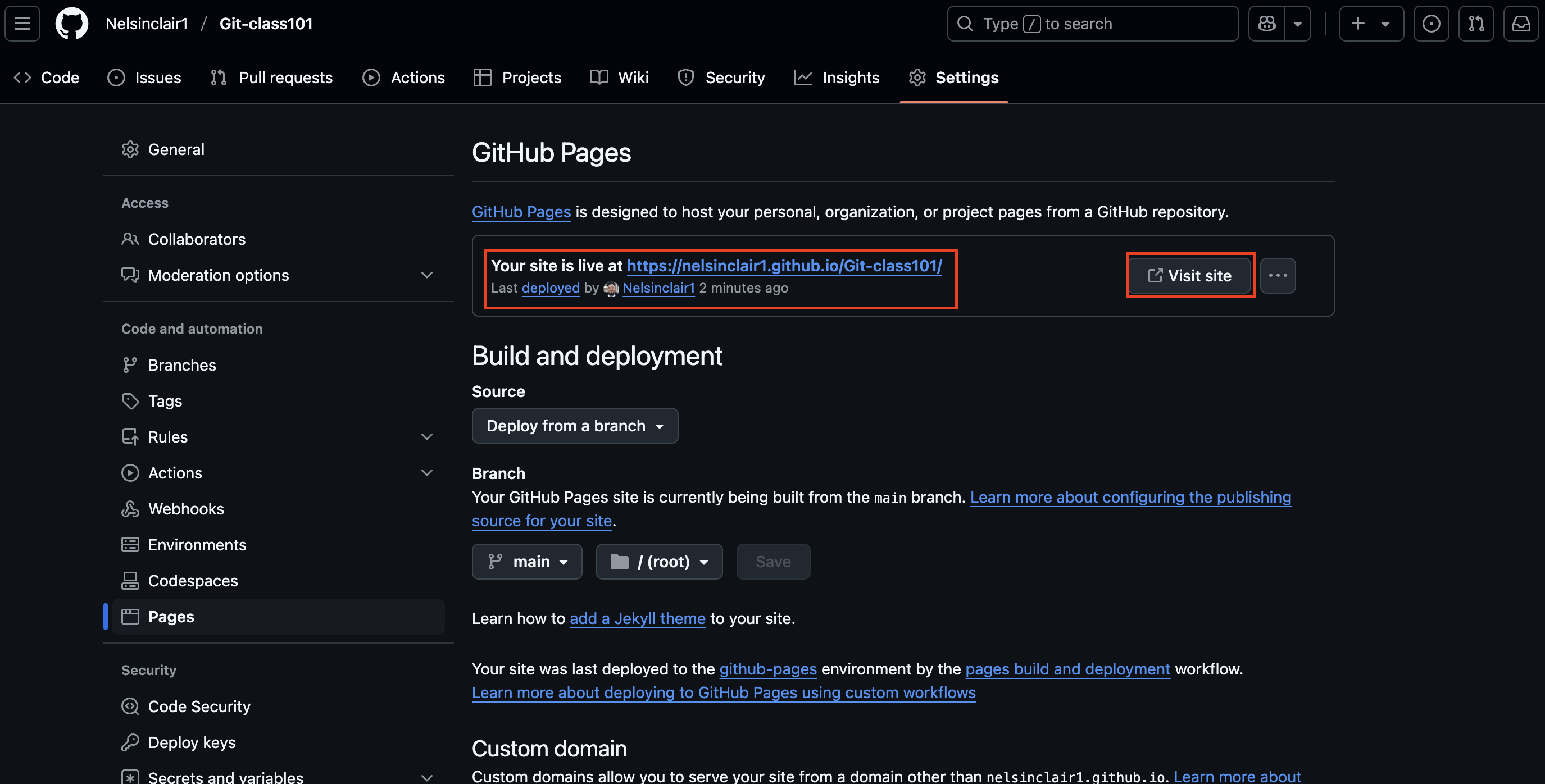This screenshot has height=784, width=1545.
Task: Click the Visit site button
Action: 1190,276
